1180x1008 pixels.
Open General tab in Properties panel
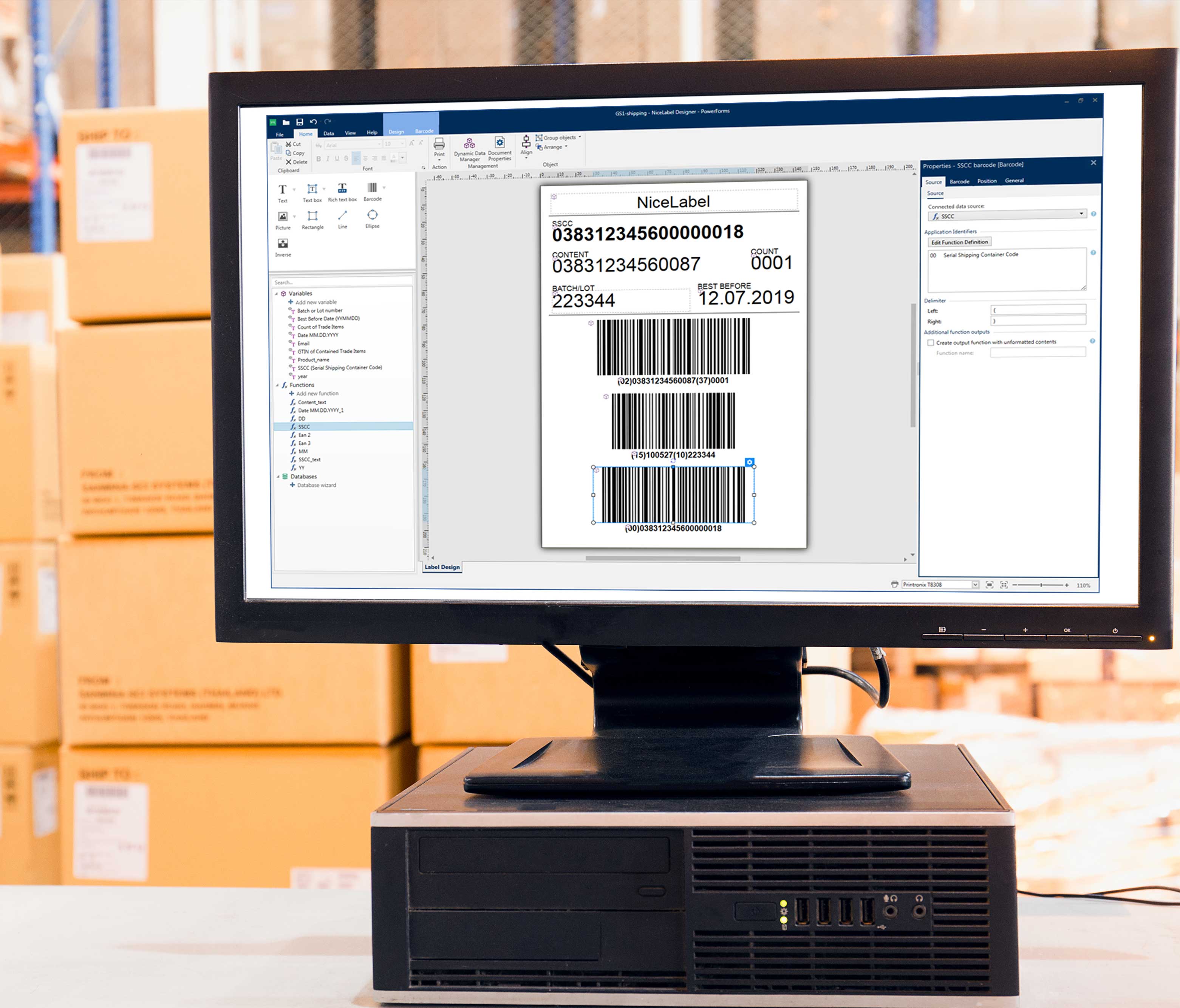click(1014, 180)
